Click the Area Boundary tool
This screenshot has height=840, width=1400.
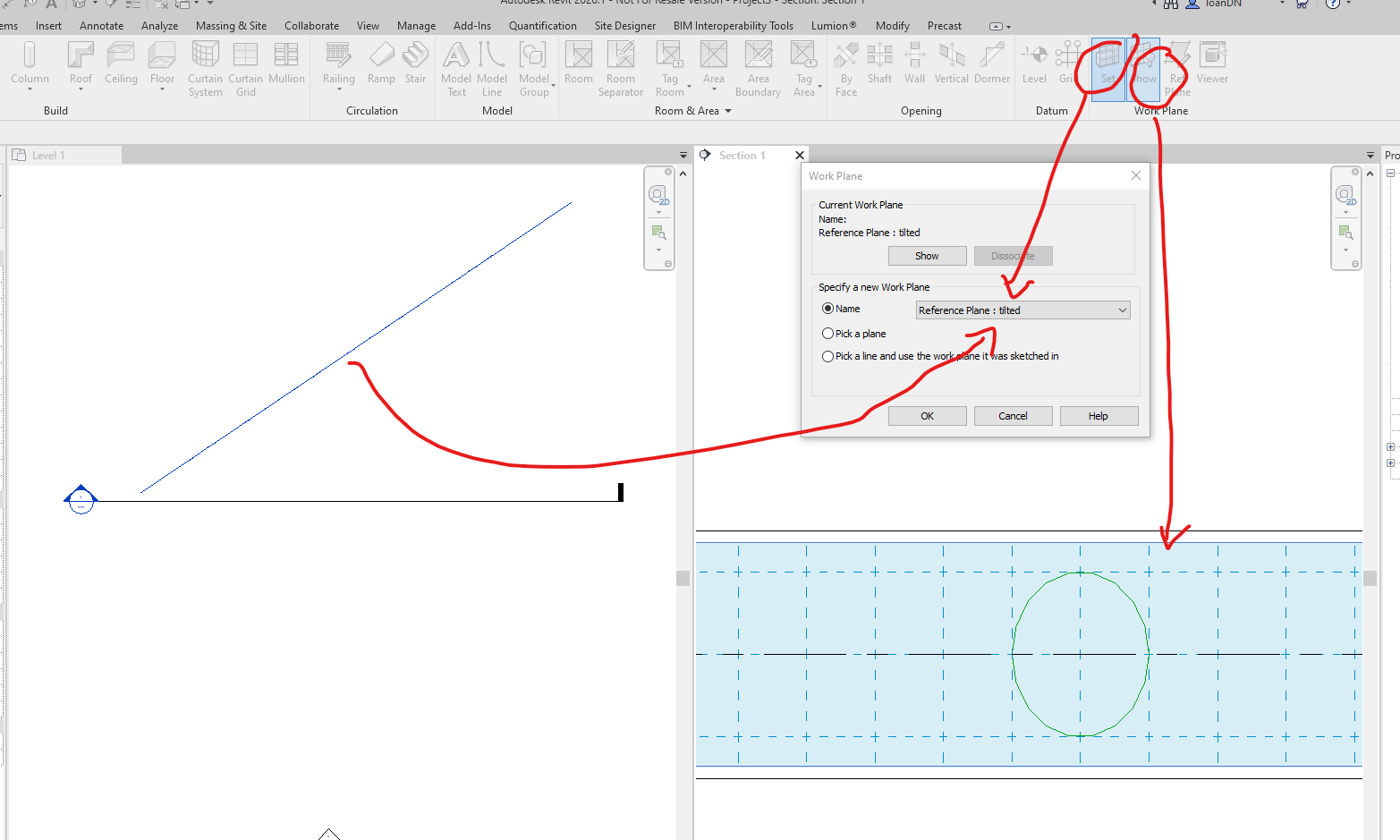point(758,69)
